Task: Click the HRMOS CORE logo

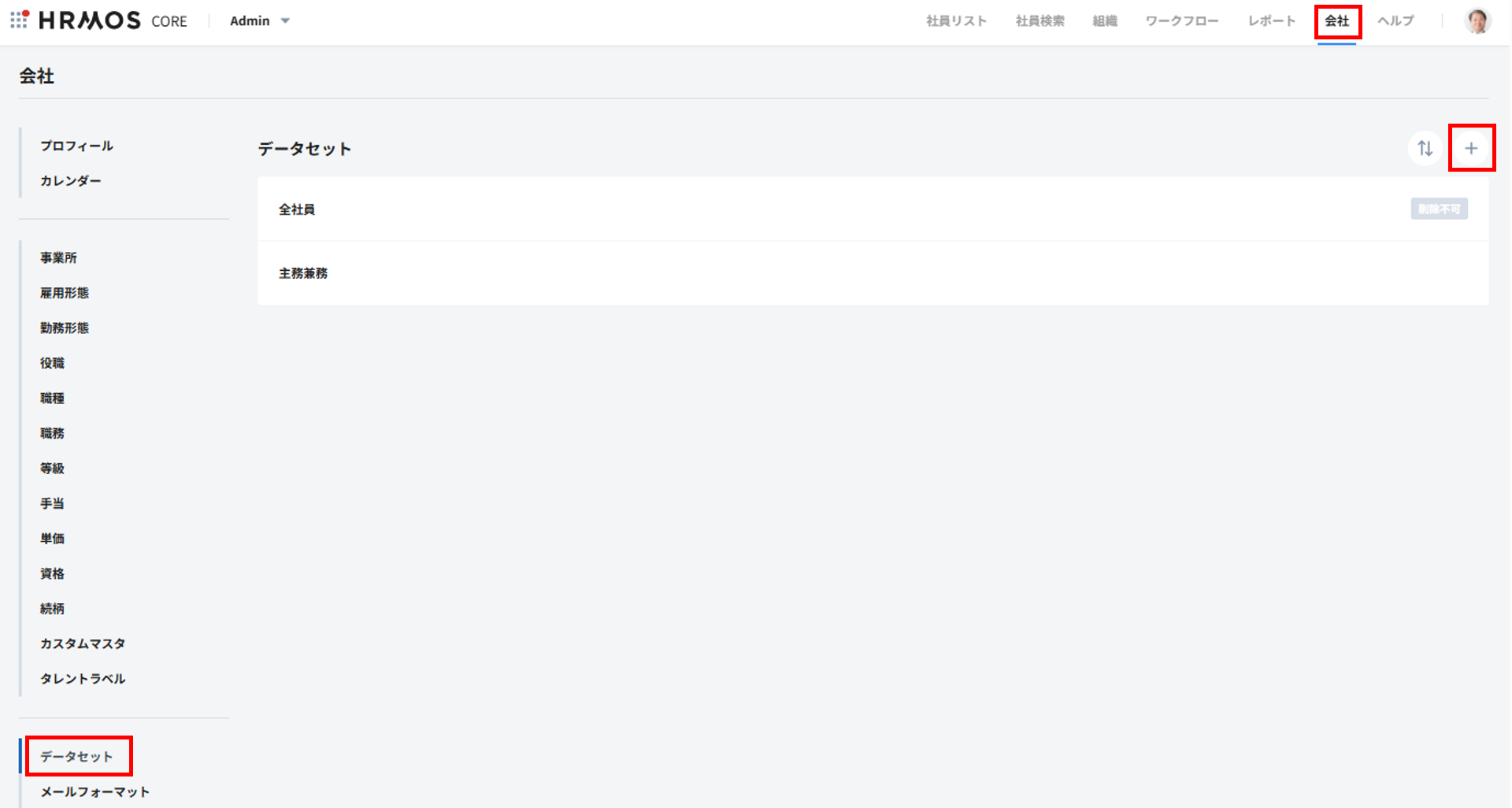Action: click(x=113, y=20)
